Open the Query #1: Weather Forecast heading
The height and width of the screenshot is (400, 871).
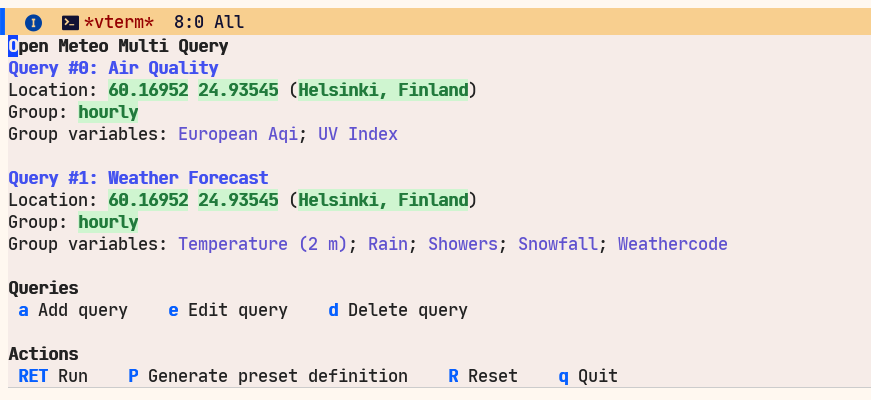[x=138, y=178]
